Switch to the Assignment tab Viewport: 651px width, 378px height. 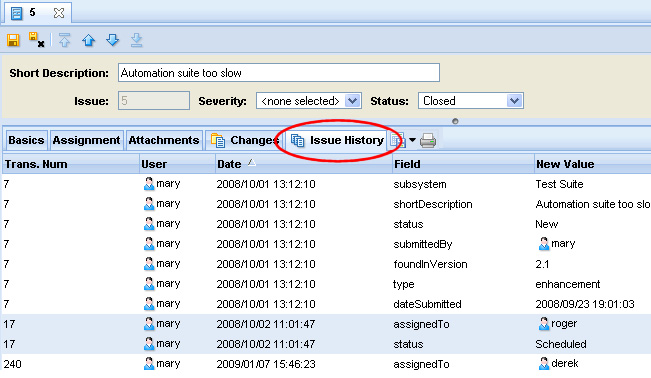point(86,140)
